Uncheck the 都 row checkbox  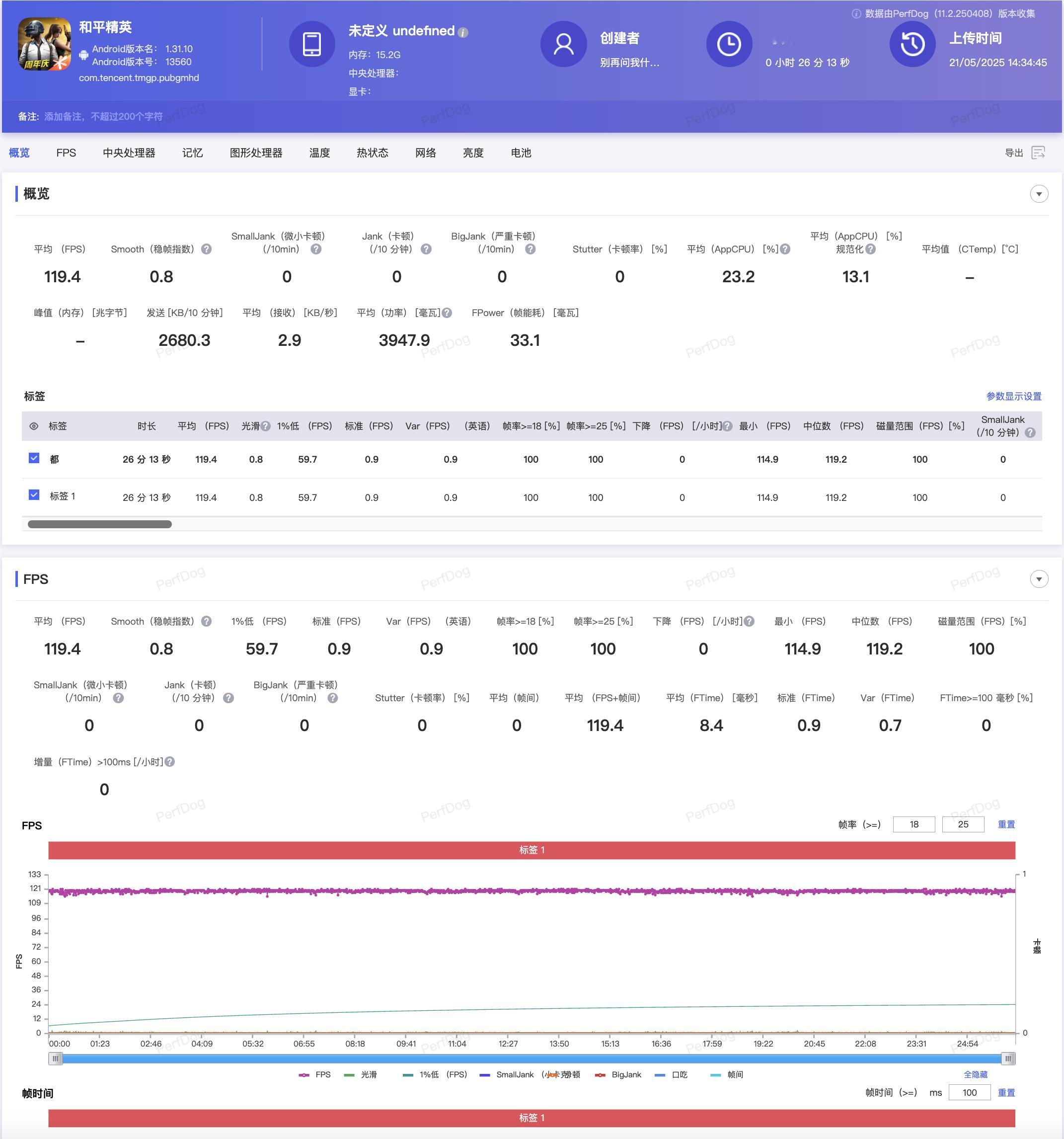coord(34,458)
